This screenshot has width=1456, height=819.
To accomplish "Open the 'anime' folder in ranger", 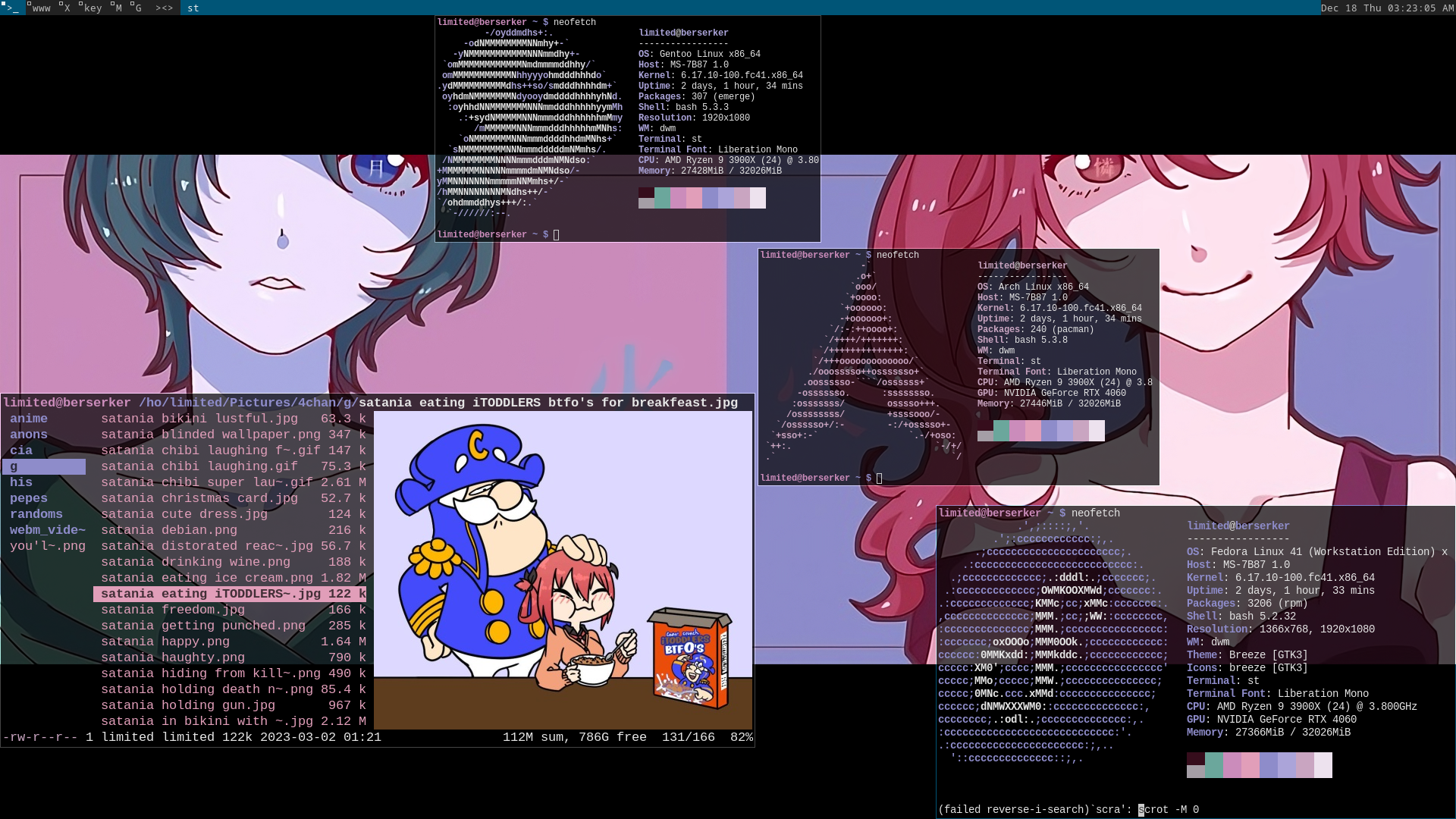I will pyautogui.click(x=29, y=419).
